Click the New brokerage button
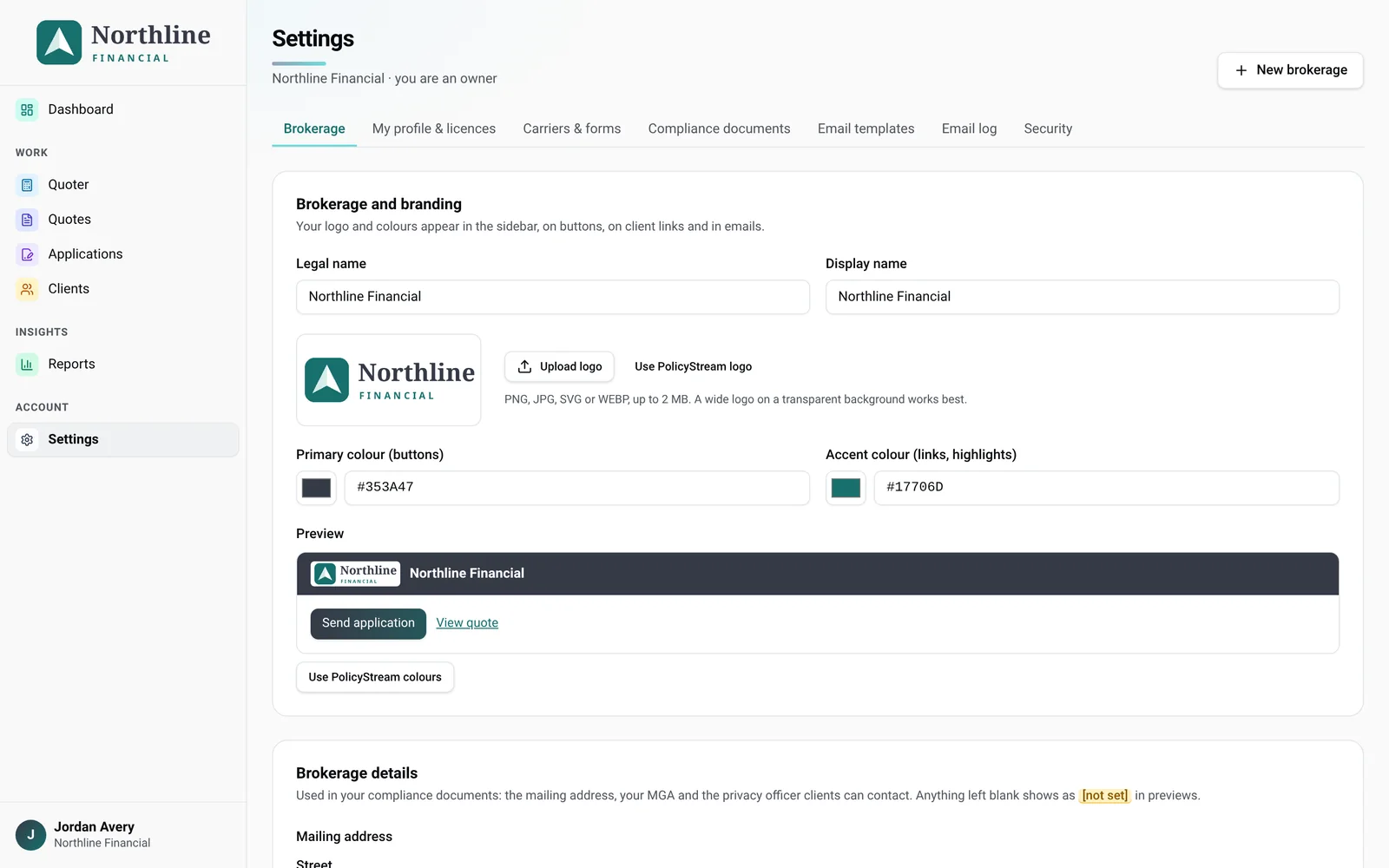This screenshot has width=1389, height=868. tap(1290, 70)
